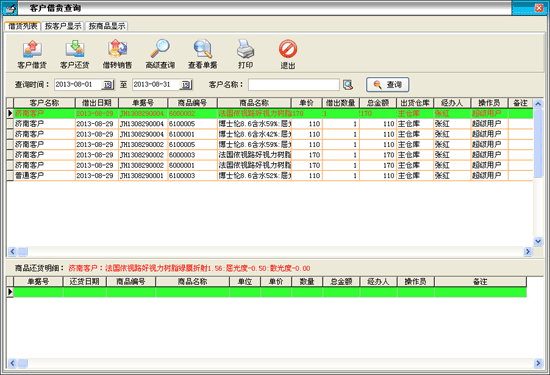
Task: Open end date calendar dropdown
Action: tap(186, 85)
